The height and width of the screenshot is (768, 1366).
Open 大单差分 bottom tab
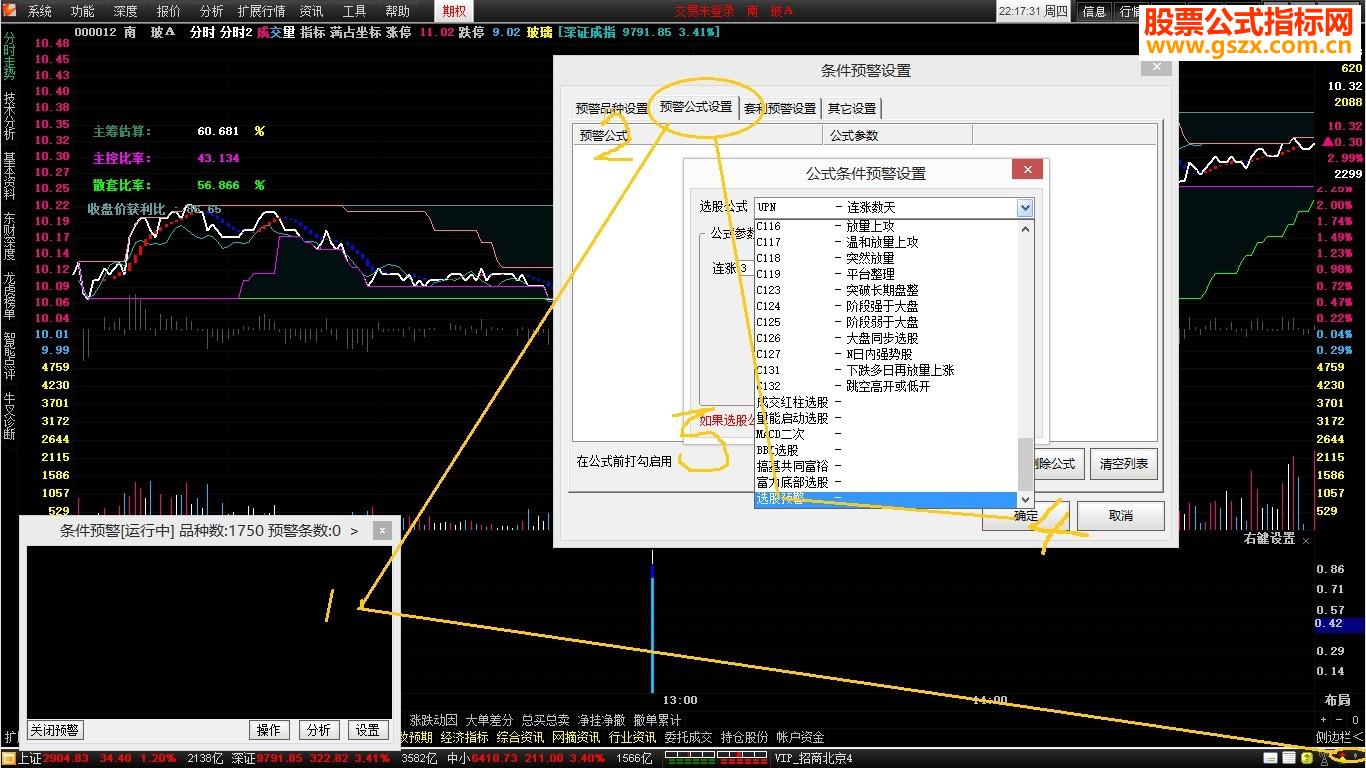point(489,720)
